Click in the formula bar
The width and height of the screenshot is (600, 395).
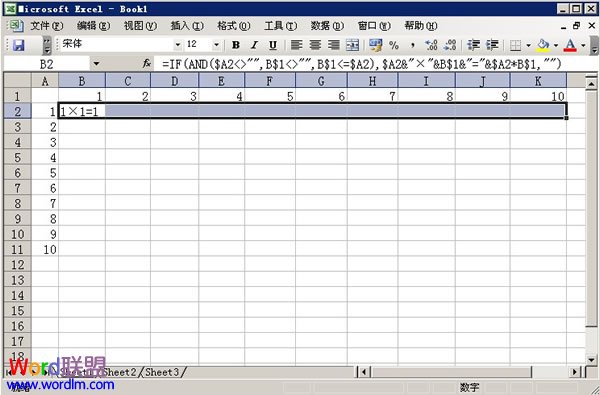point(376,64)
